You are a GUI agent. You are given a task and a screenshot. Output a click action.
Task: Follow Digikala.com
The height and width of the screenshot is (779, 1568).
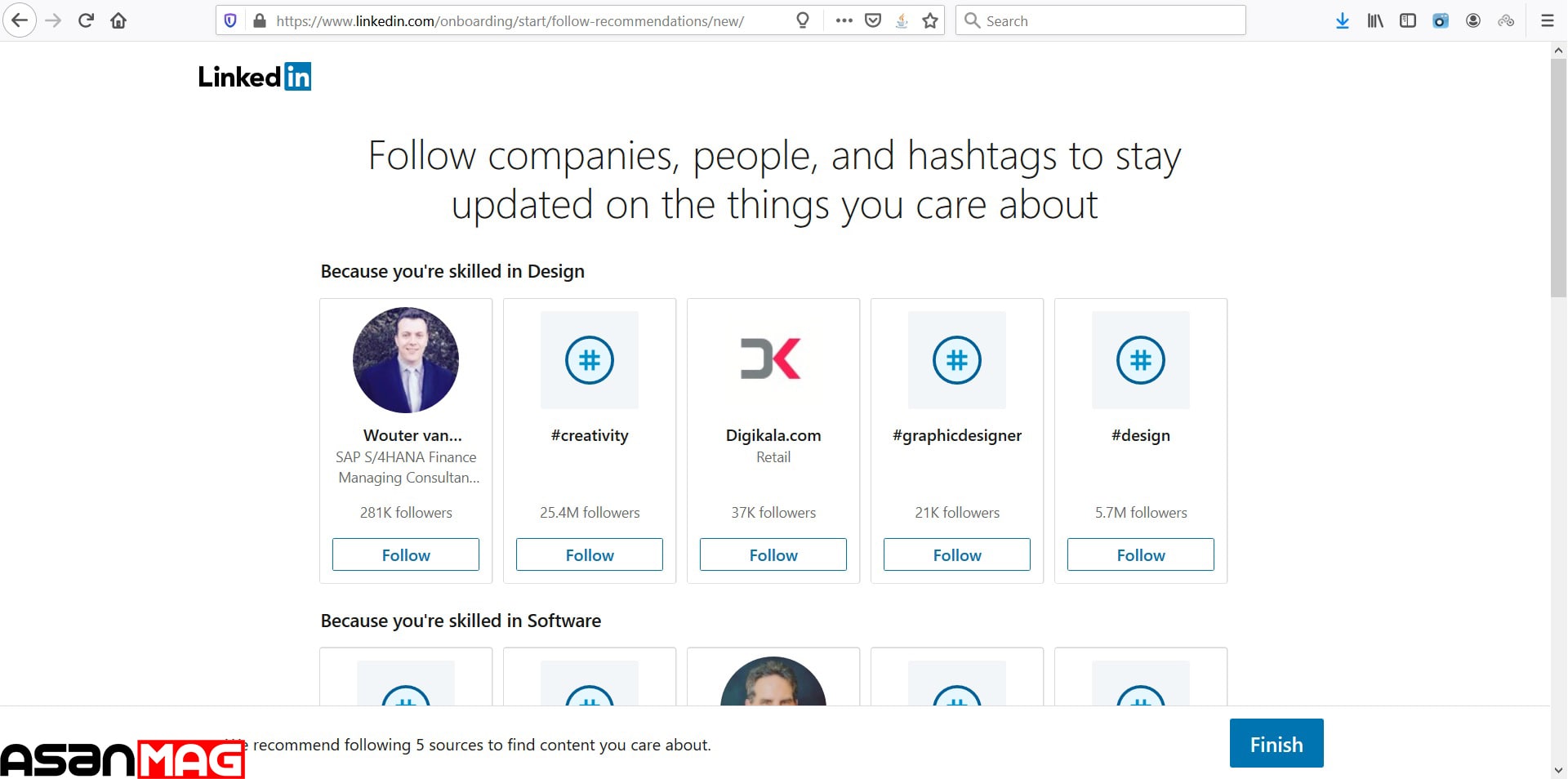(x=773, y=554)
